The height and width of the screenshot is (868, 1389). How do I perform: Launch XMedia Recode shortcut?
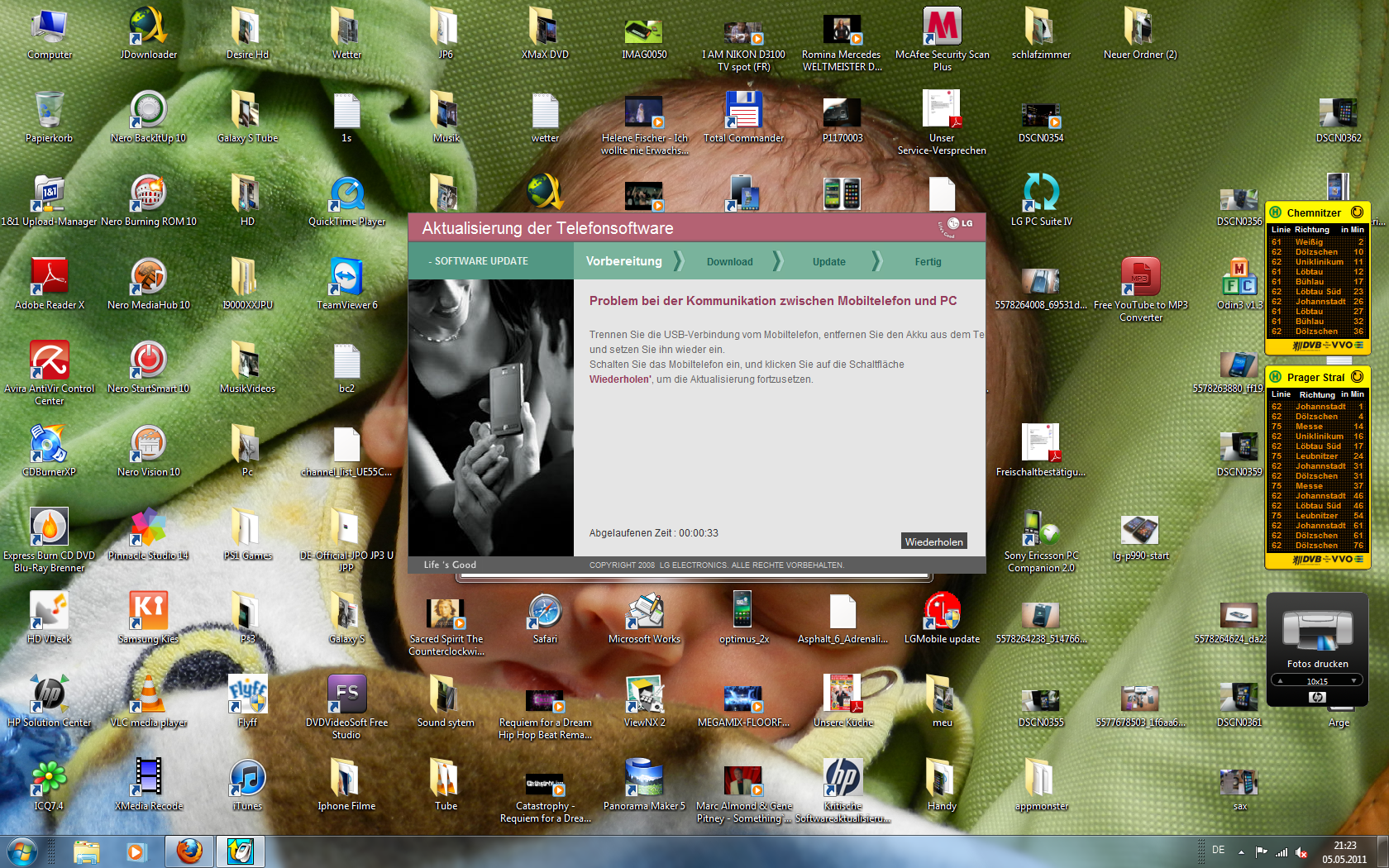click(x=149, y=785)
